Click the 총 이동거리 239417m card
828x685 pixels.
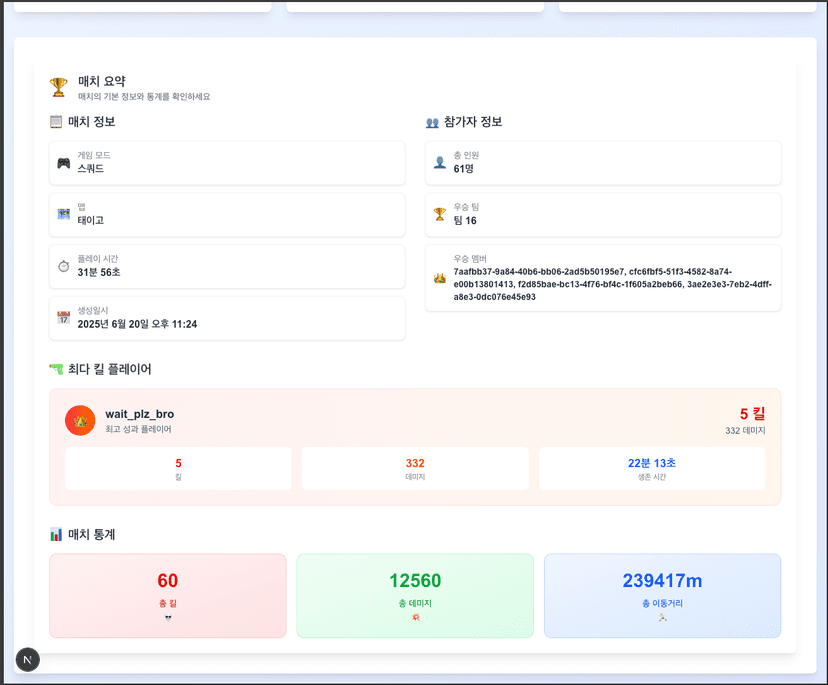click(x=662, y=595)
